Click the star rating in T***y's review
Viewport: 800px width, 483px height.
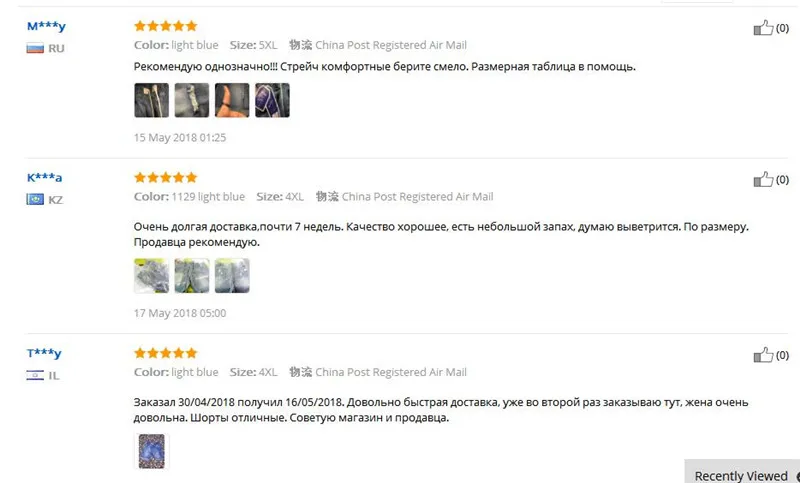tap(165, 353)
